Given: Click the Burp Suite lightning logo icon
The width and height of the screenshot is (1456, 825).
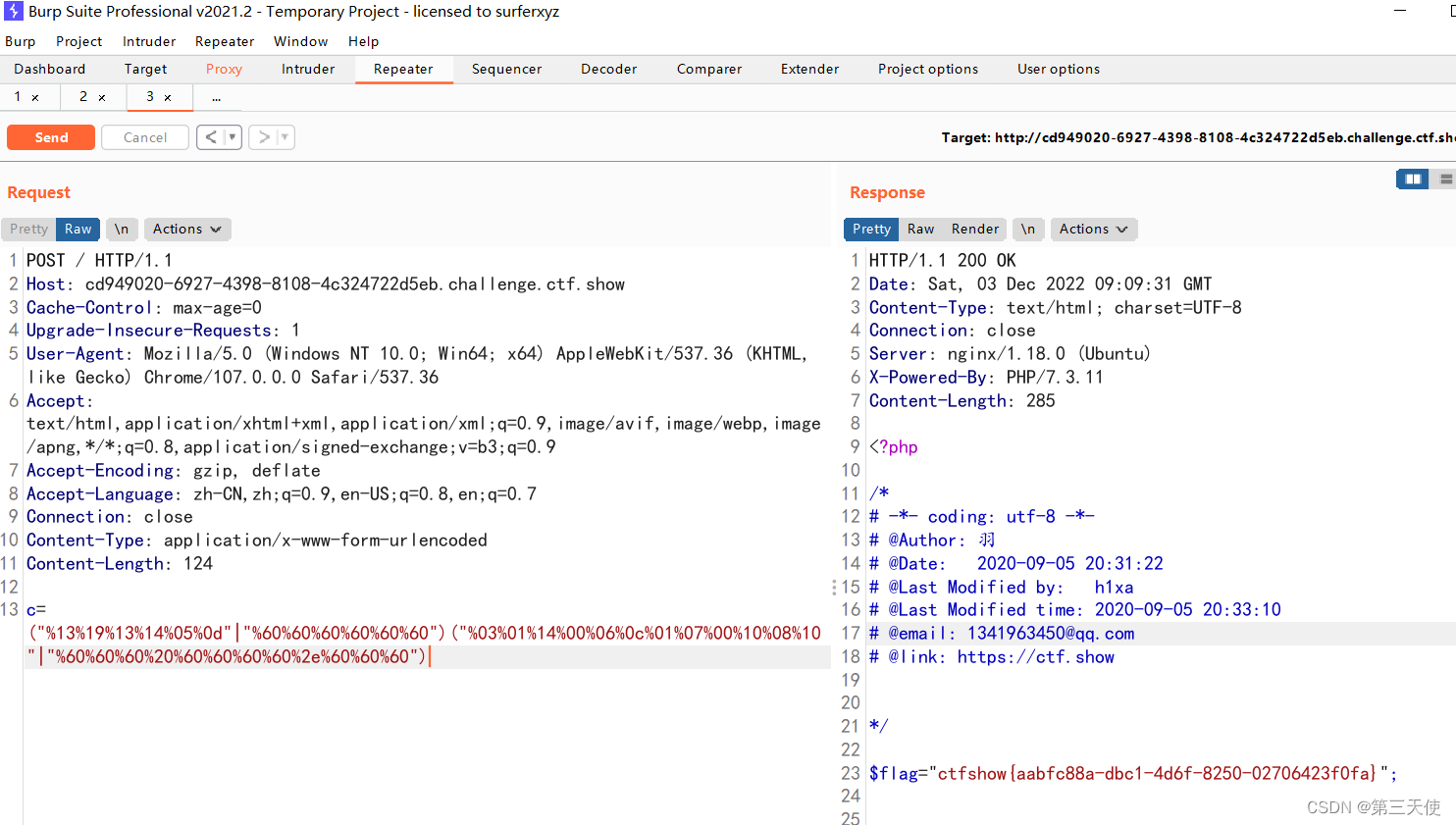Looking at the screenshot, I should [14, 12].
